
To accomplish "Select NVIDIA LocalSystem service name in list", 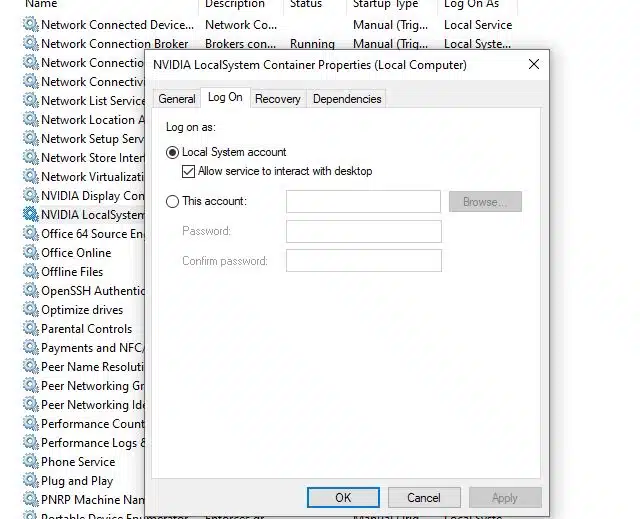I will click(93, 215).
